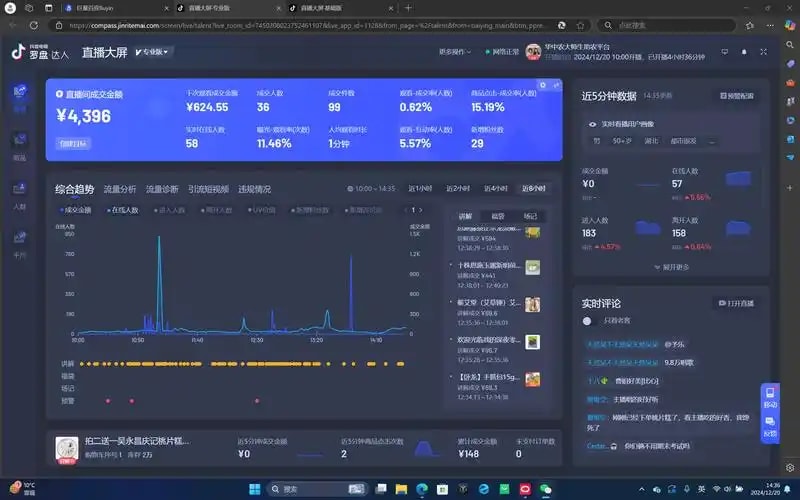Click the 吴永昌庆记桃片糕 product thumbnail
This screenshot has width=800, height=500.
67,449
